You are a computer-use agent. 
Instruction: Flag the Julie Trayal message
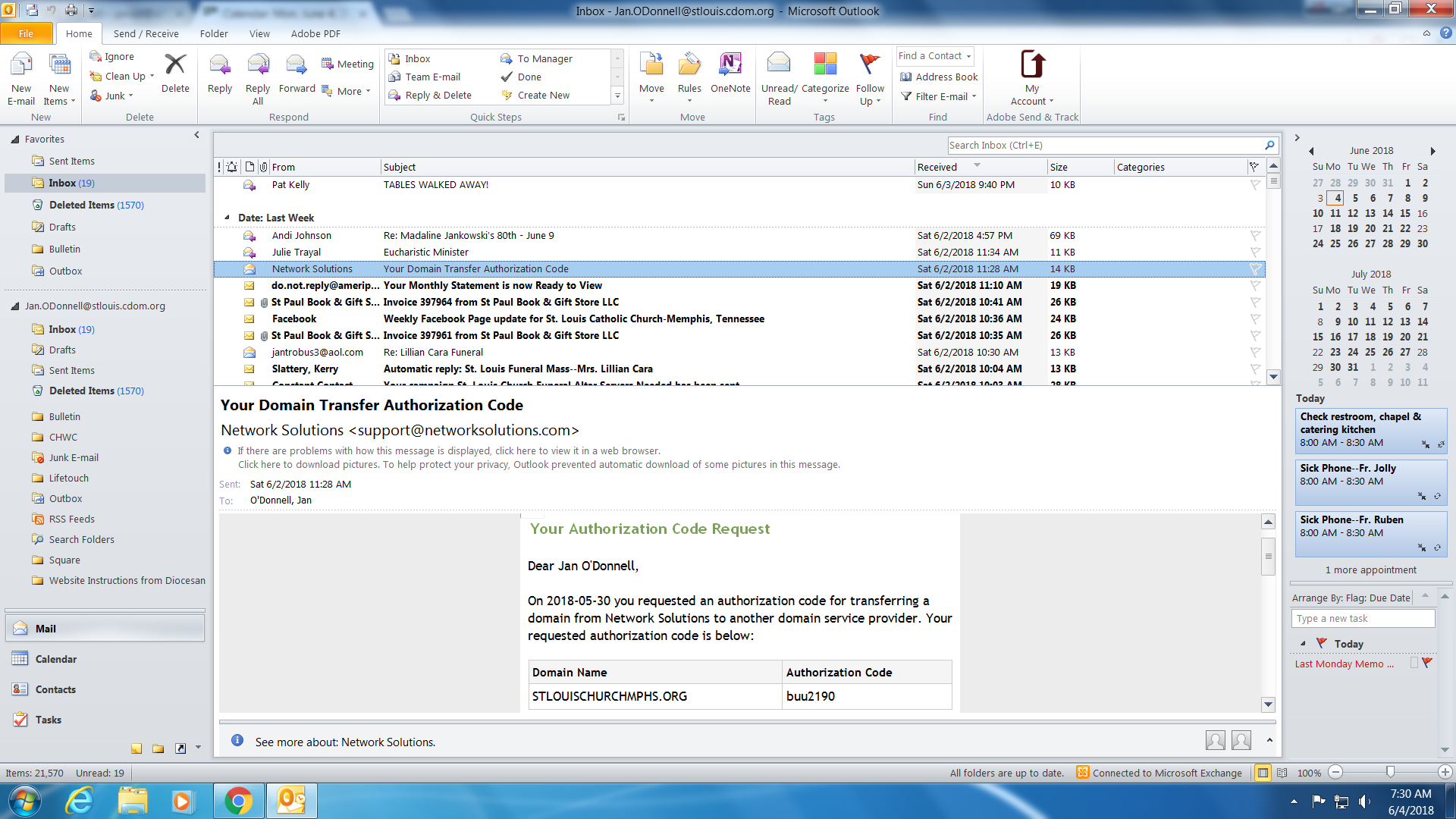(x=1255, y=253)
